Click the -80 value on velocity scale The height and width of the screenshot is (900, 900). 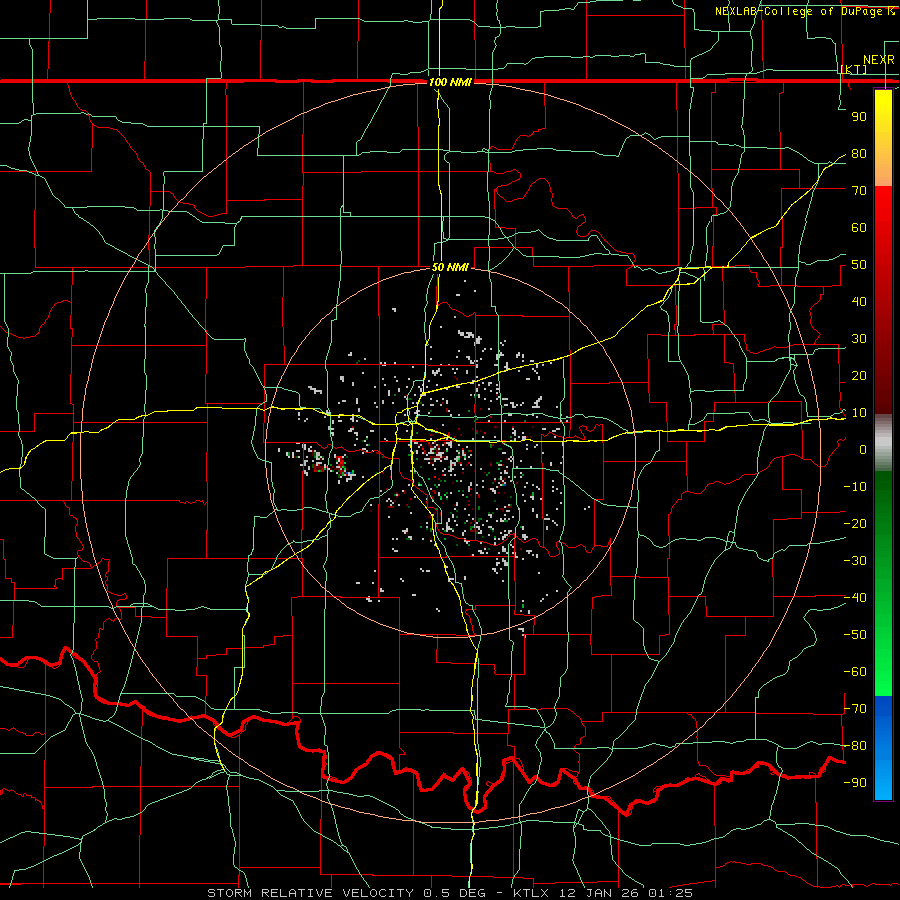(855, 746)
